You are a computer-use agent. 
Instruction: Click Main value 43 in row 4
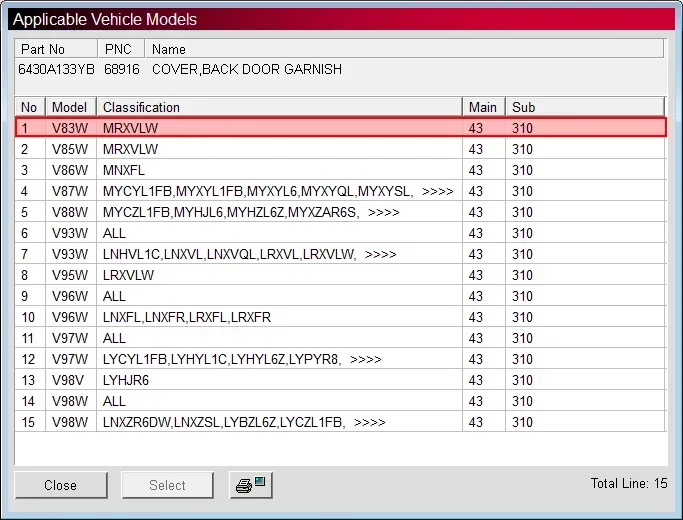pyautogui.click(x=476, y=191)
